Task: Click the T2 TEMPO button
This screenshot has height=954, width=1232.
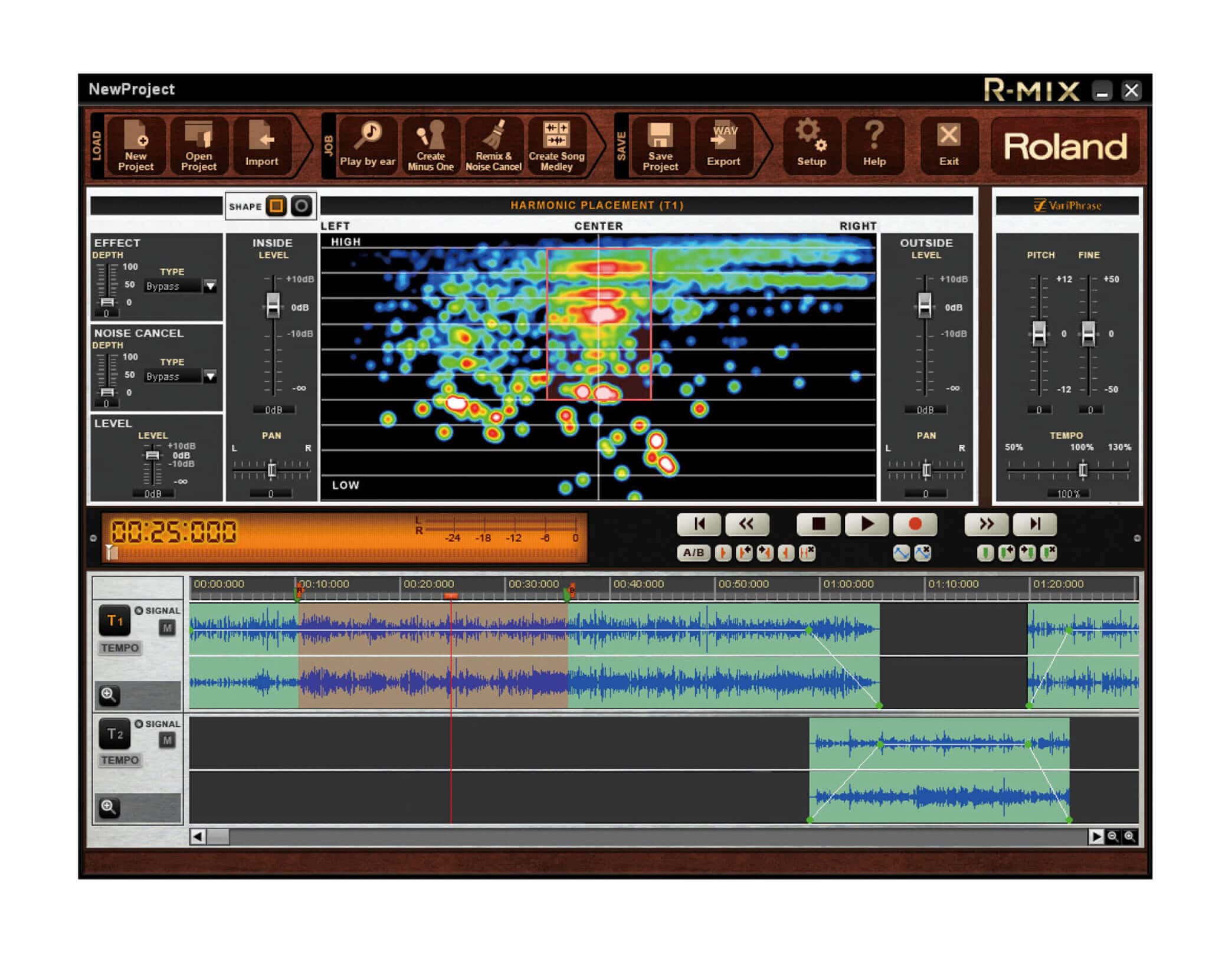Action: 120,760
